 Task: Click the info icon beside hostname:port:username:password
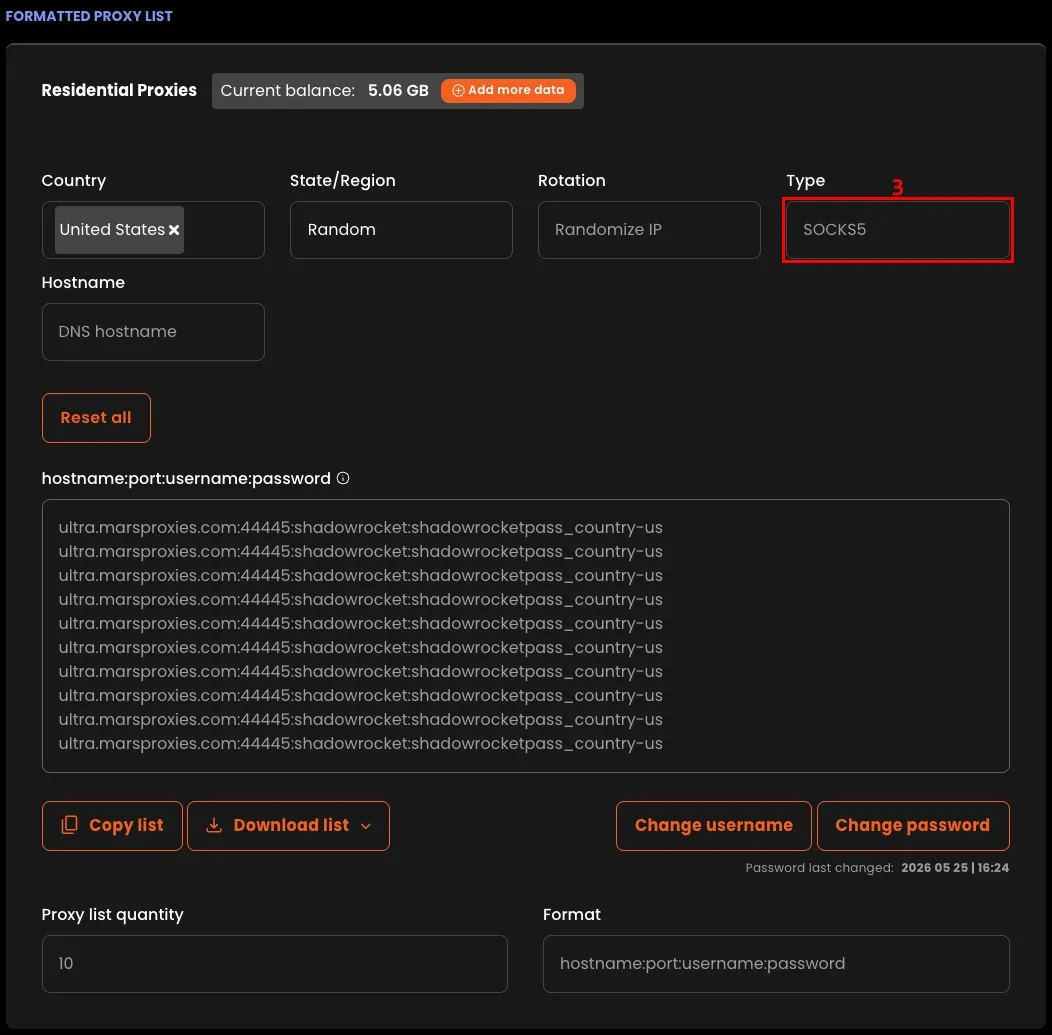343,478
